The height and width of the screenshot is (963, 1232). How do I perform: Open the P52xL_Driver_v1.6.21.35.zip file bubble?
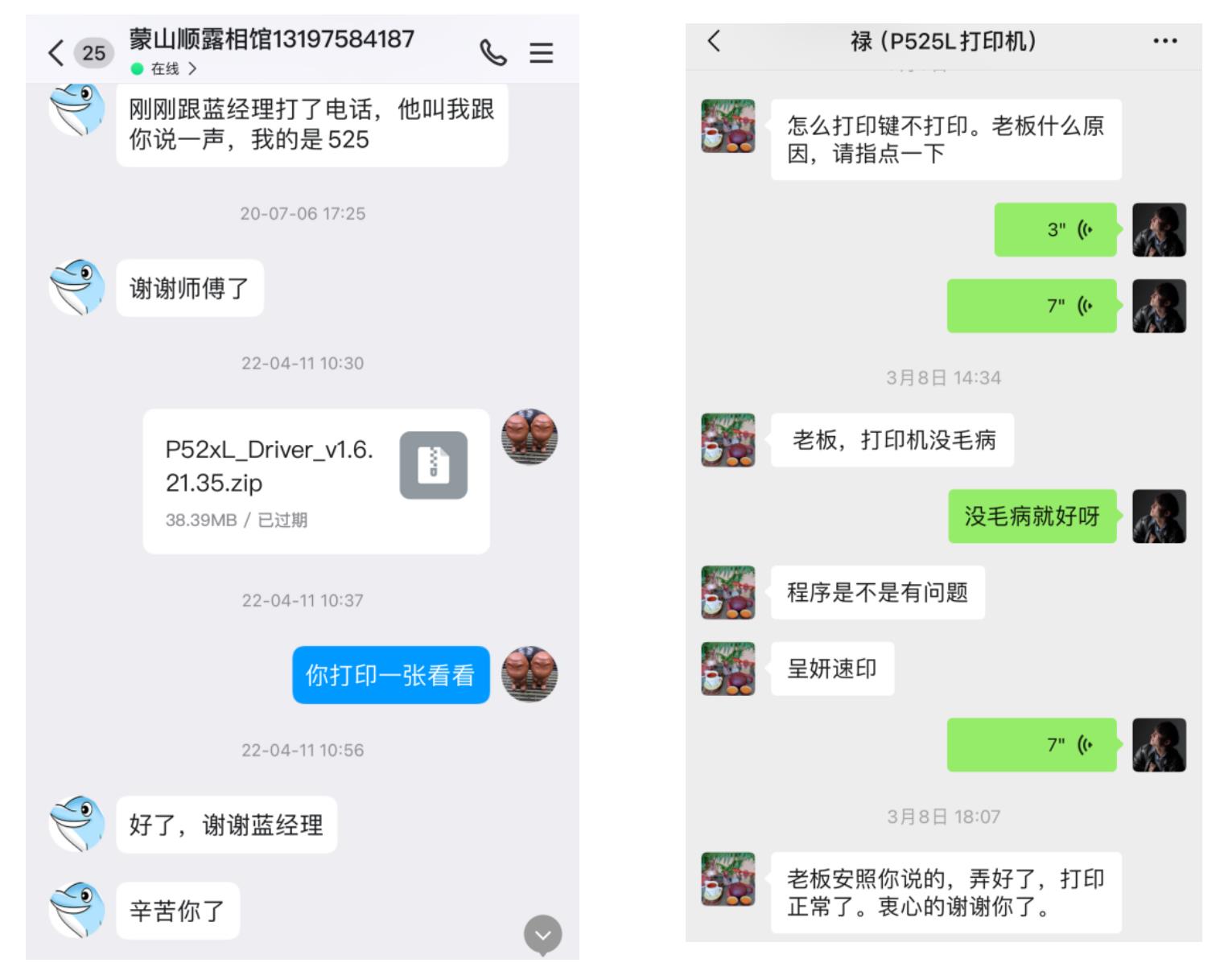point(316,481)
